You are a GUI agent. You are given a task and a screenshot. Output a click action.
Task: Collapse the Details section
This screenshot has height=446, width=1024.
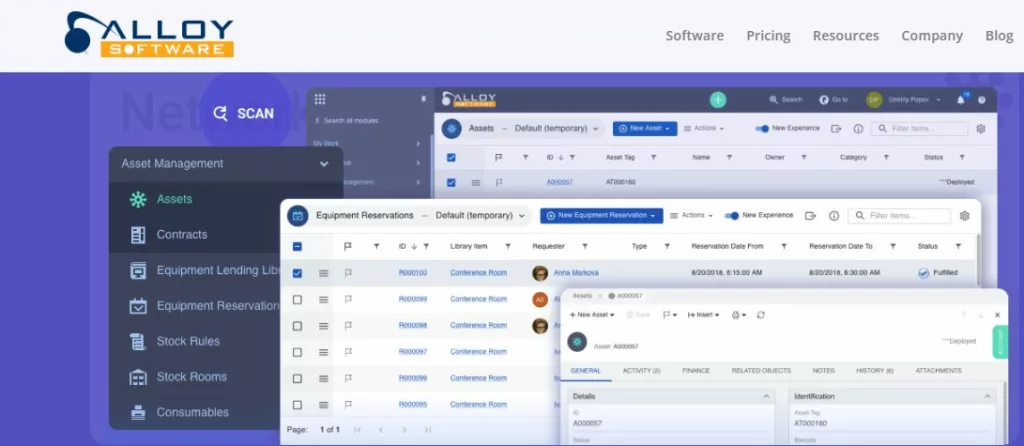(766, 396)
